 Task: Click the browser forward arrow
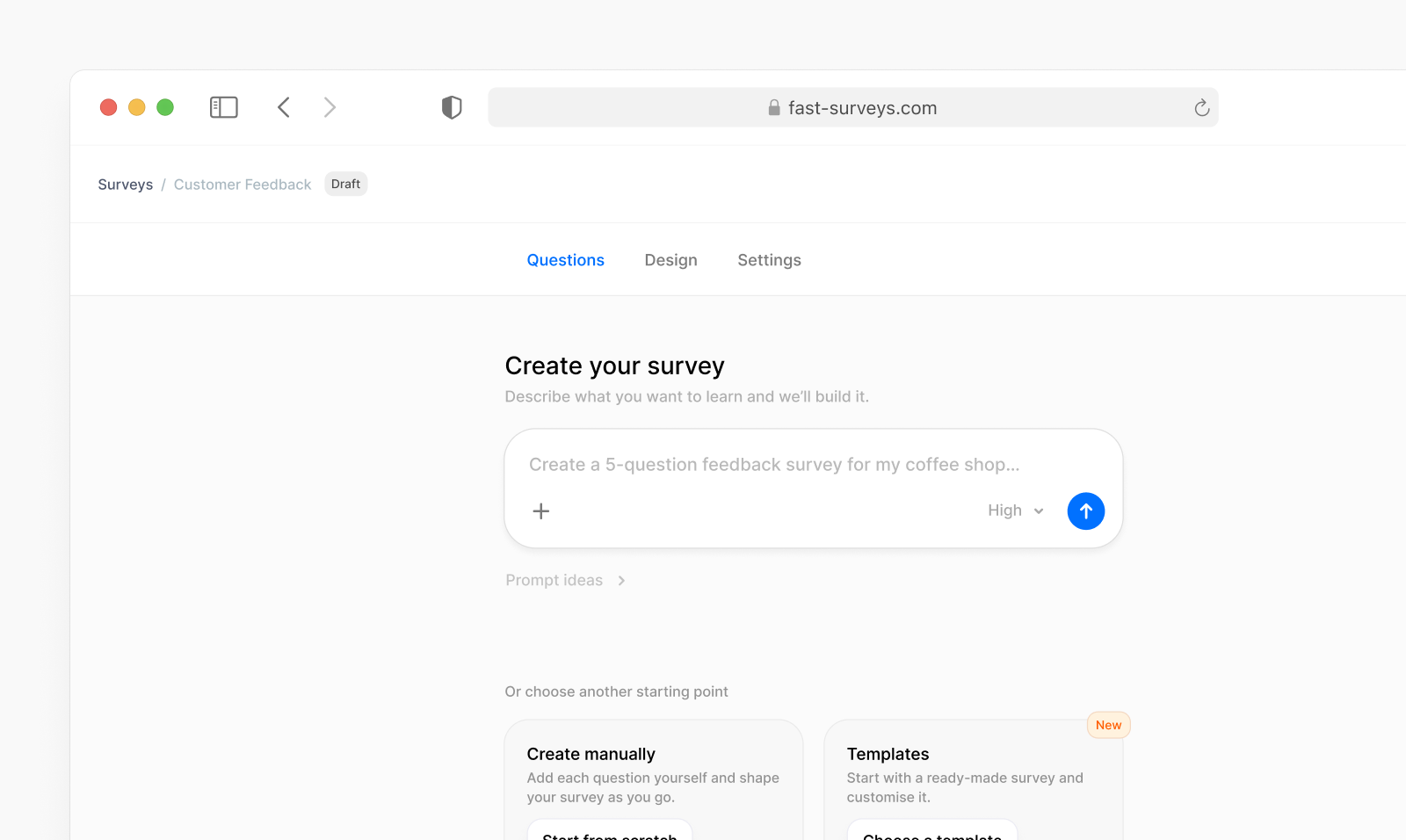pos(330,107)
